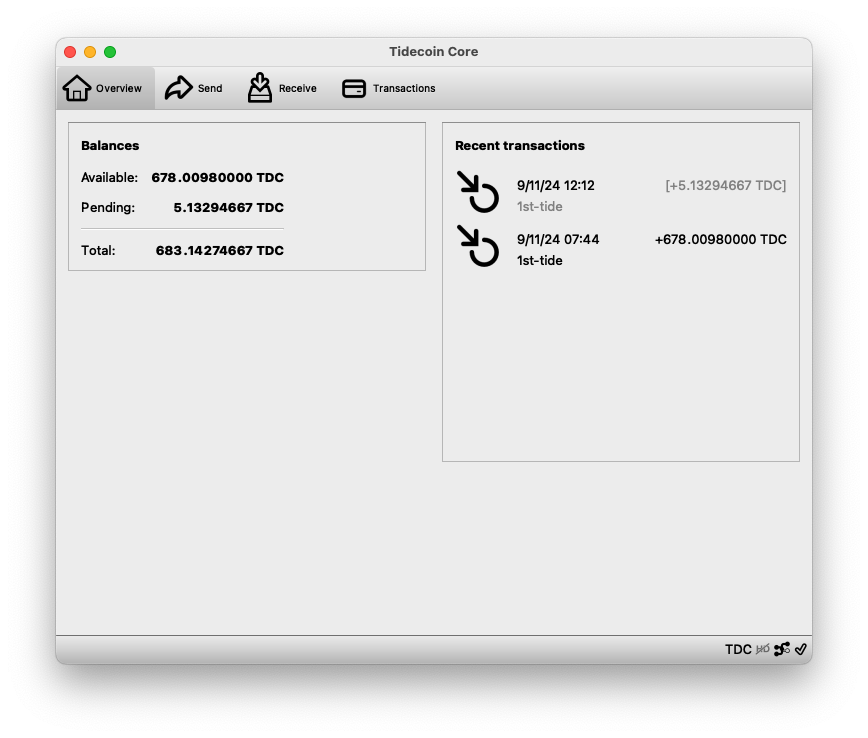Screen dimensions: 868x738
Task: Click the Available balance amount
Action: coord(217,177)
